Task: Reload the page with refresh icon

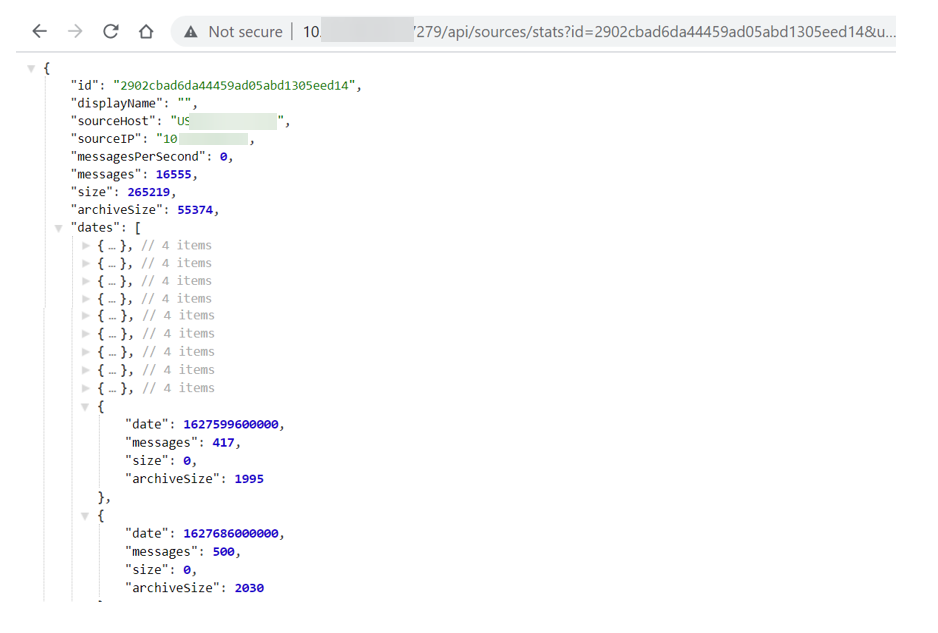Action: point(111,32)
